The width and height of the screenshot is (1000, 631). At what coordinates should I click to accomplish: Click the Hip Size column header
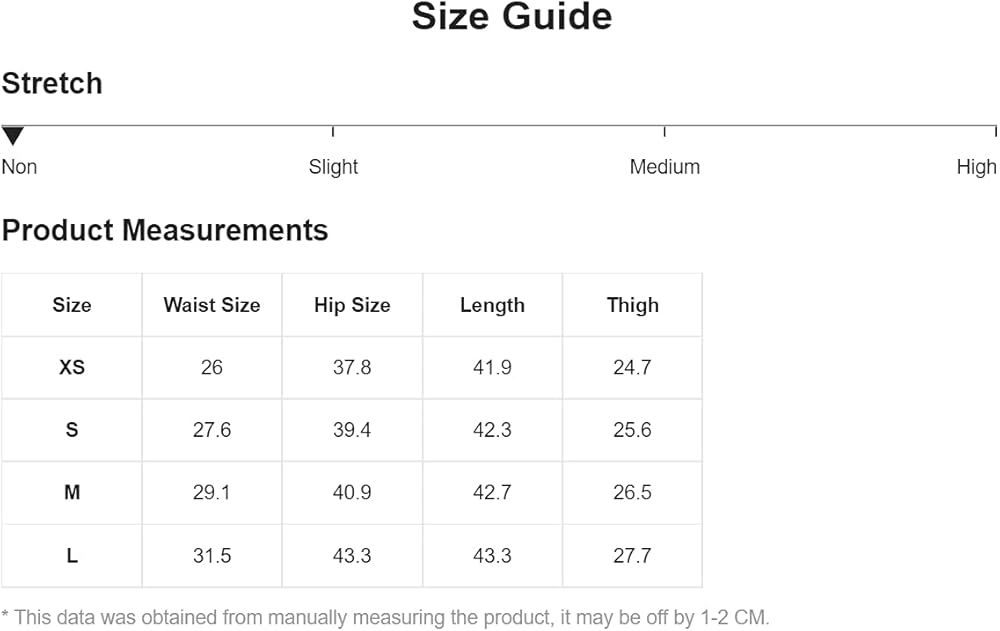(352, 305)
